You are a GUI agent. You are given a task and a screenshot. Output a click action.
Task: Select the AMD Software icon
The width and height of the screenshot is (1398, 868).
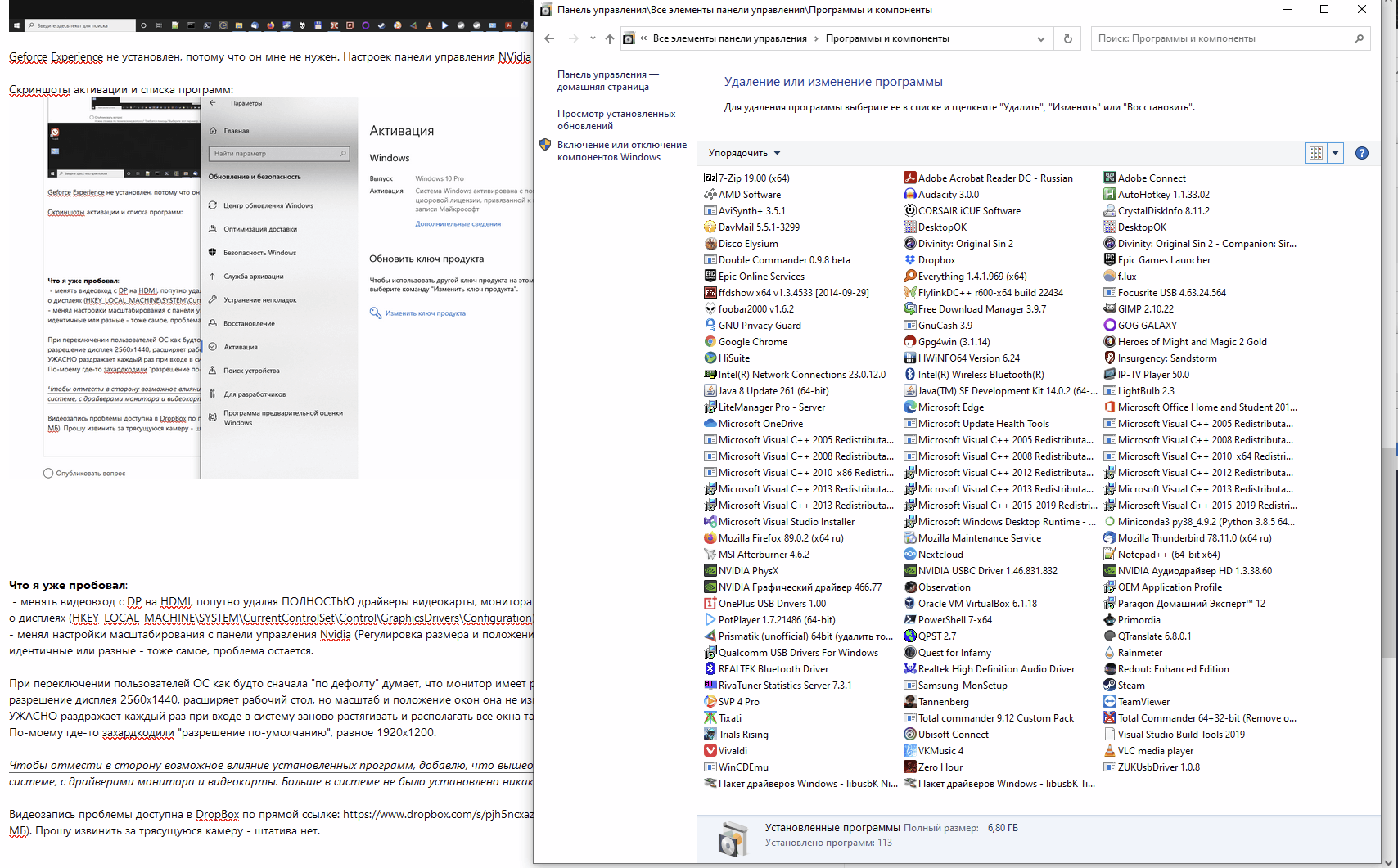(710, 195)
